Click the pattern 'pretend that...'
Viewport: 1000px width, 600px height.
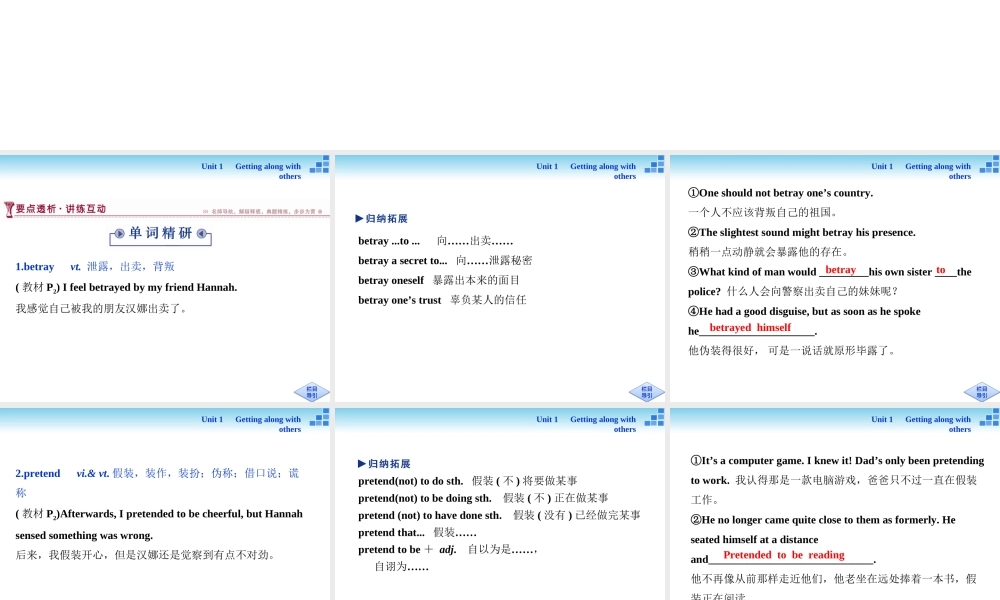pos(391,533)
